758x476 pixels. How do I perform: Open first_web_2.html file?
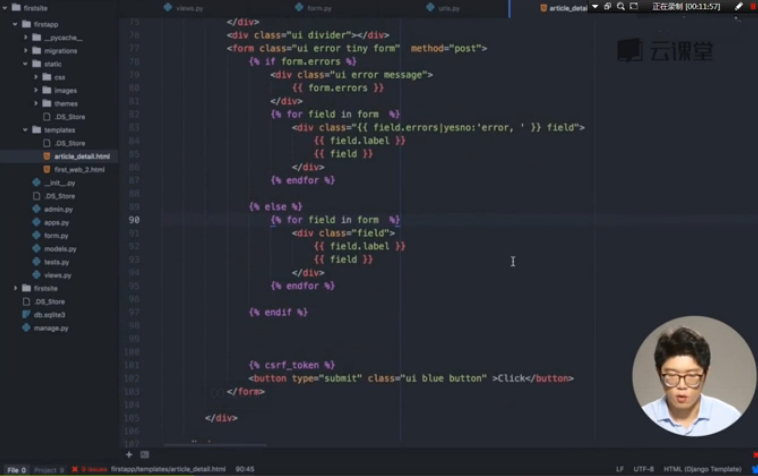(79, 170)
